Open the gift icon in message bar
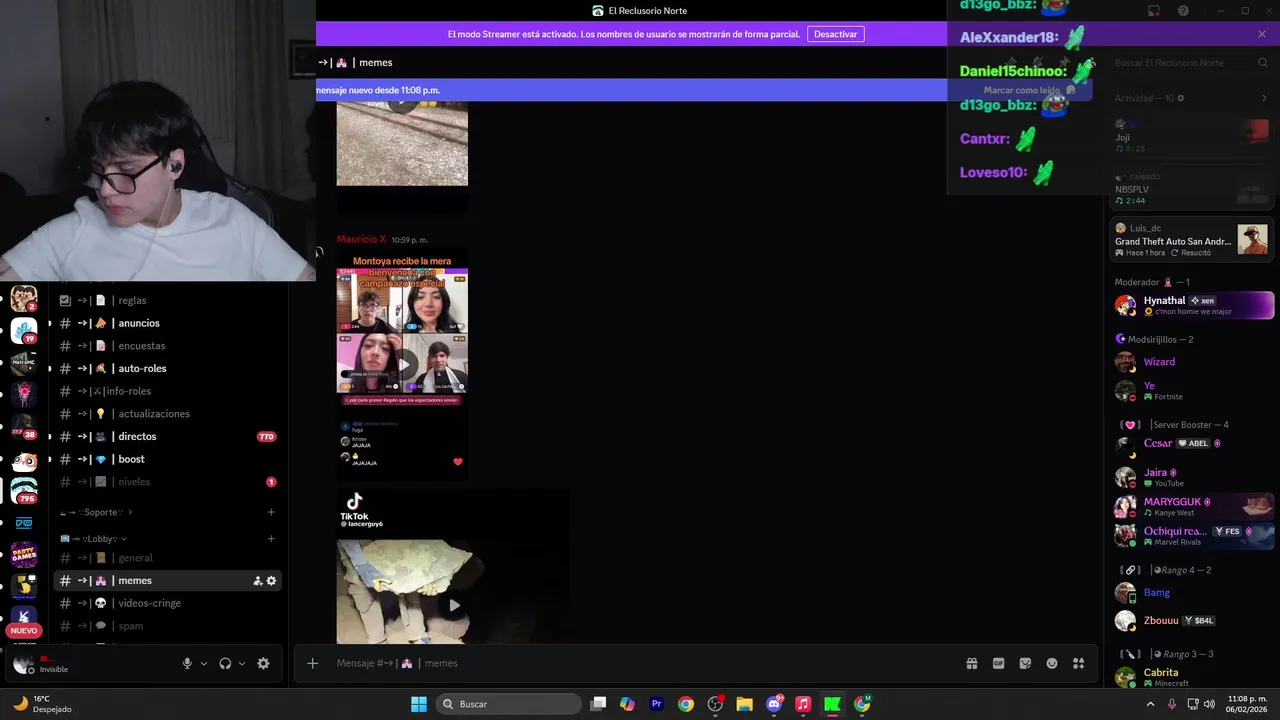The height and width of the screenshot is (720, 1280). 971,663
